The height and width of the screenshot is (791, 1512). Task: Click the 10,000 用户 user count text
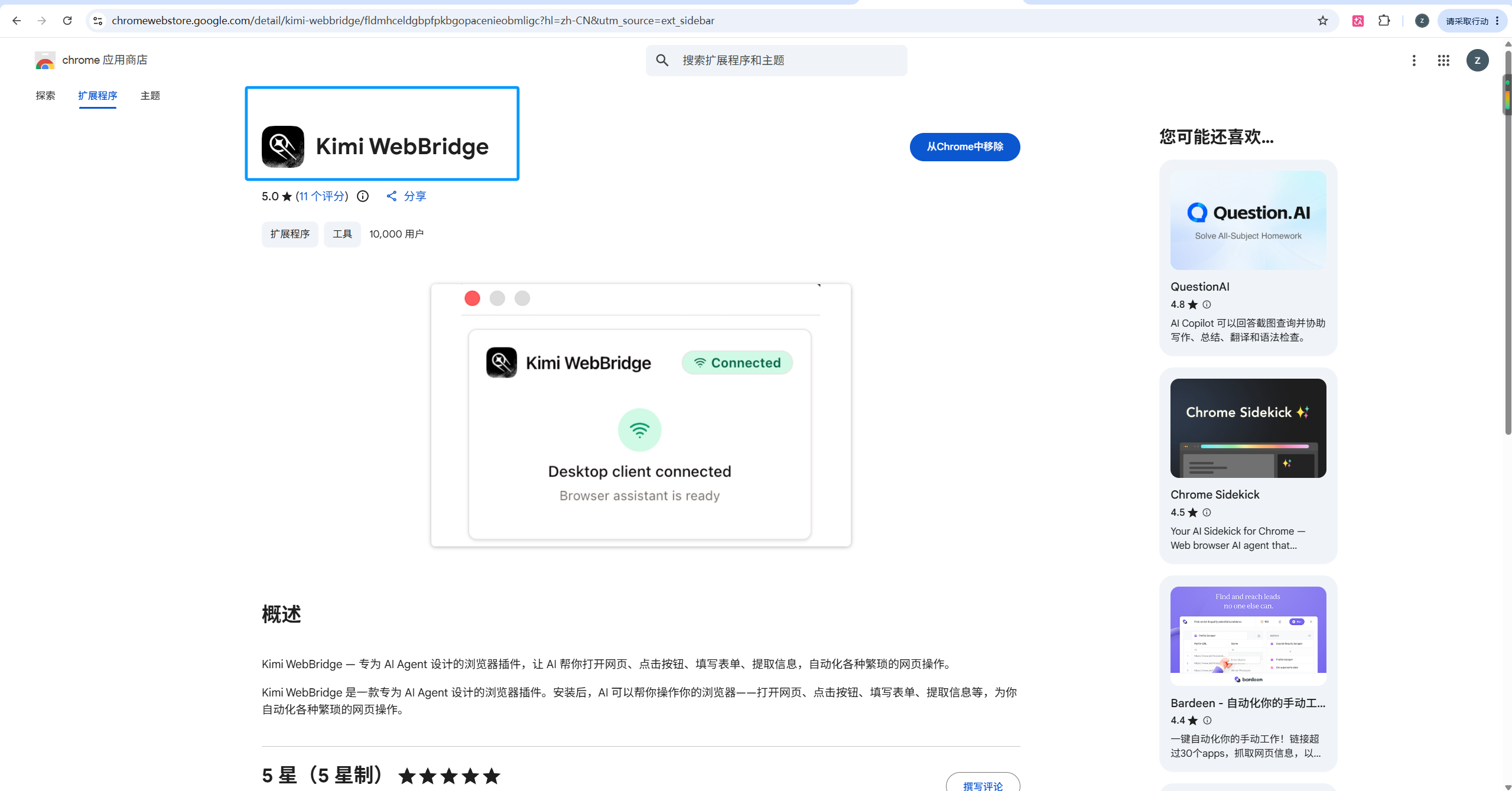tap(396, 234)
